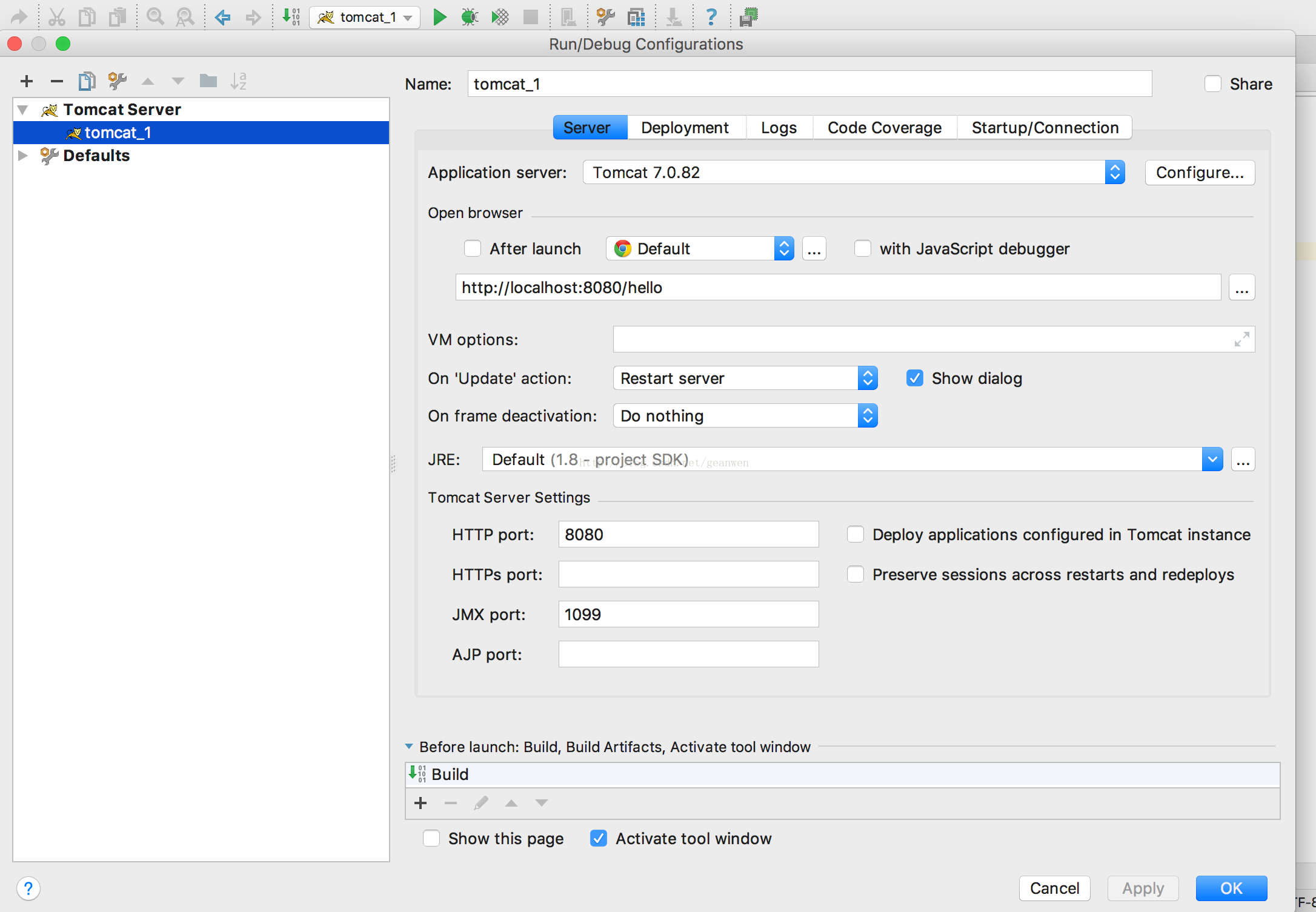The image size is (1316, 912).
Task: Click the ellipsis button beside the URL field
Action: coord(1241,287)
